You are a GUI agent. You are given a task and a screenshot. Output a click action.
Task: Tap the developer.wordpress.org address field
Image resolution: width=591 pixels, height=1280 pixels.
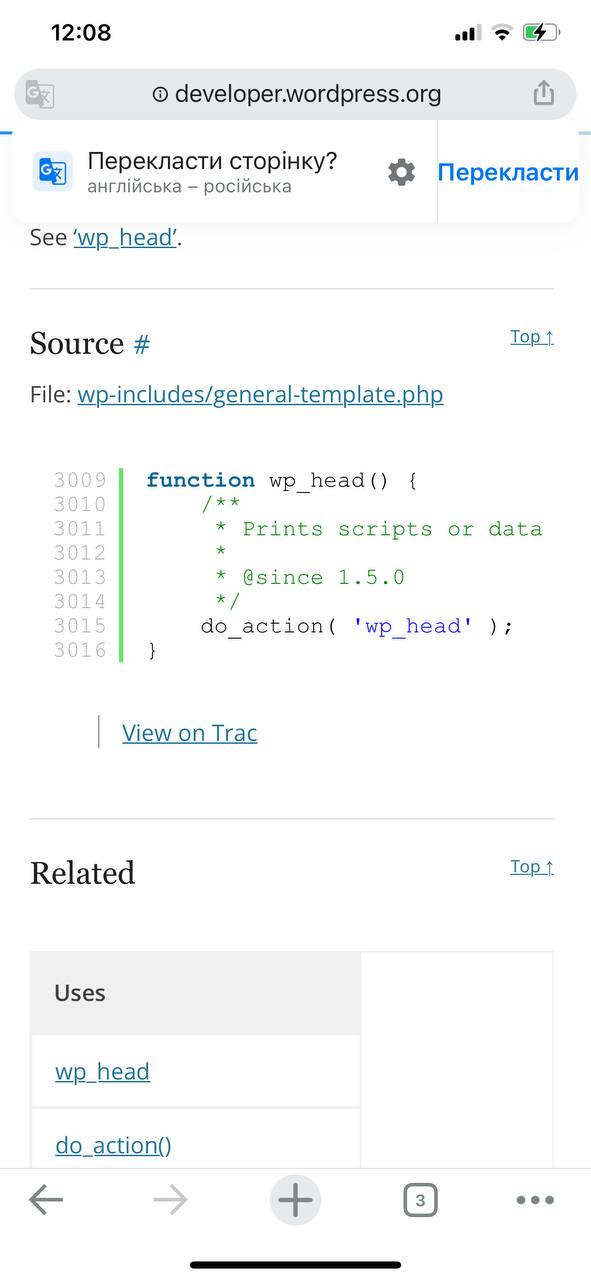coord(295,94)
